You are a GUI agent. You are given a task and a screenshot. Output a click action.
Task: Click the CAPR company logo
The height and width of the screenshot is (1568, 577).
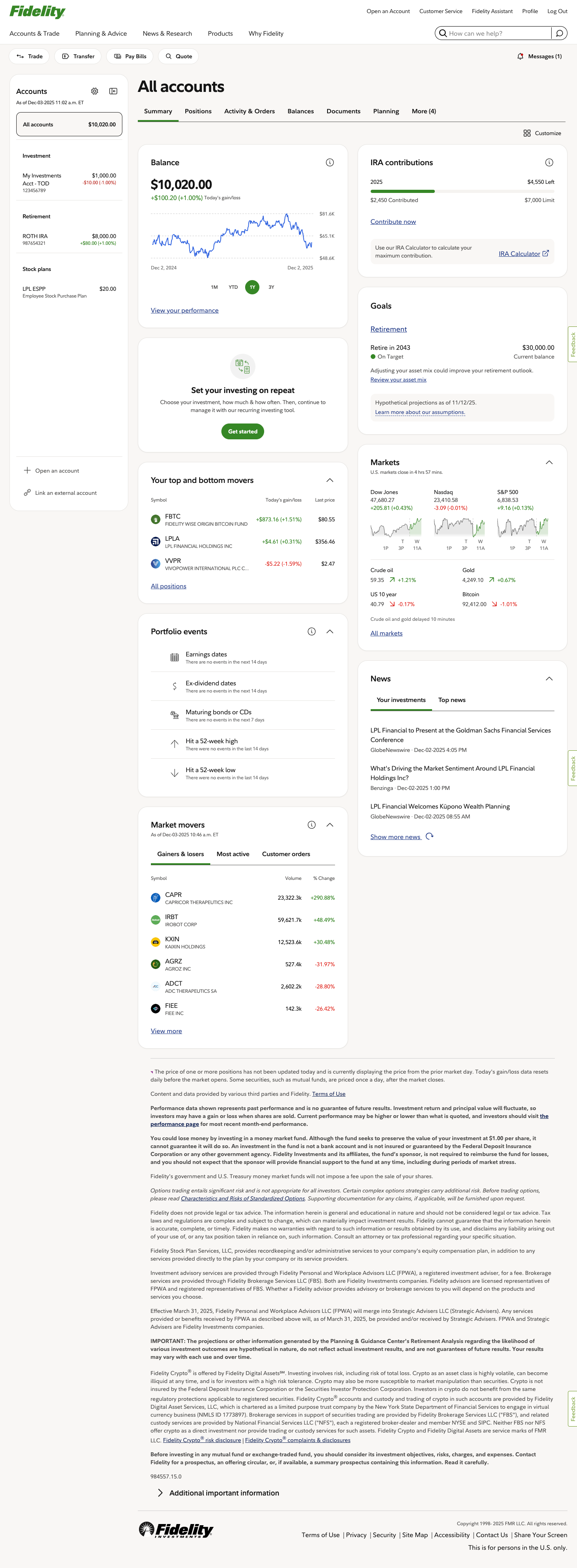click(x=156, y=898)
